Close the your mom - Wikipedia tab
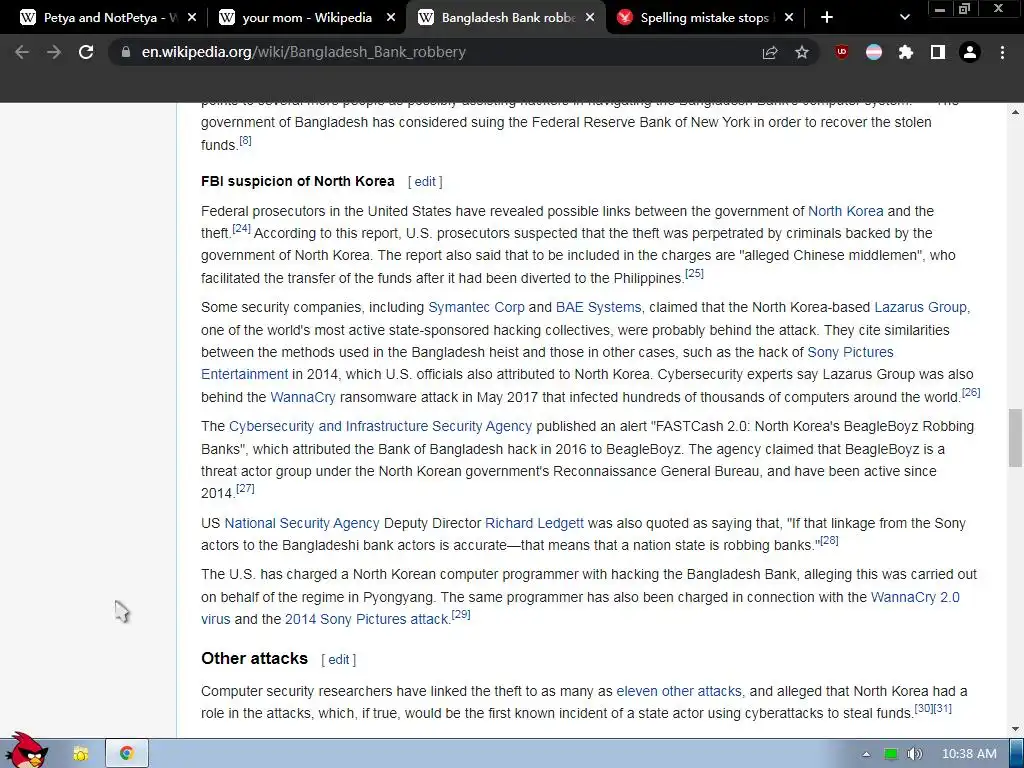The height and width of the screenshot is (768, 1024). (391, 18)
